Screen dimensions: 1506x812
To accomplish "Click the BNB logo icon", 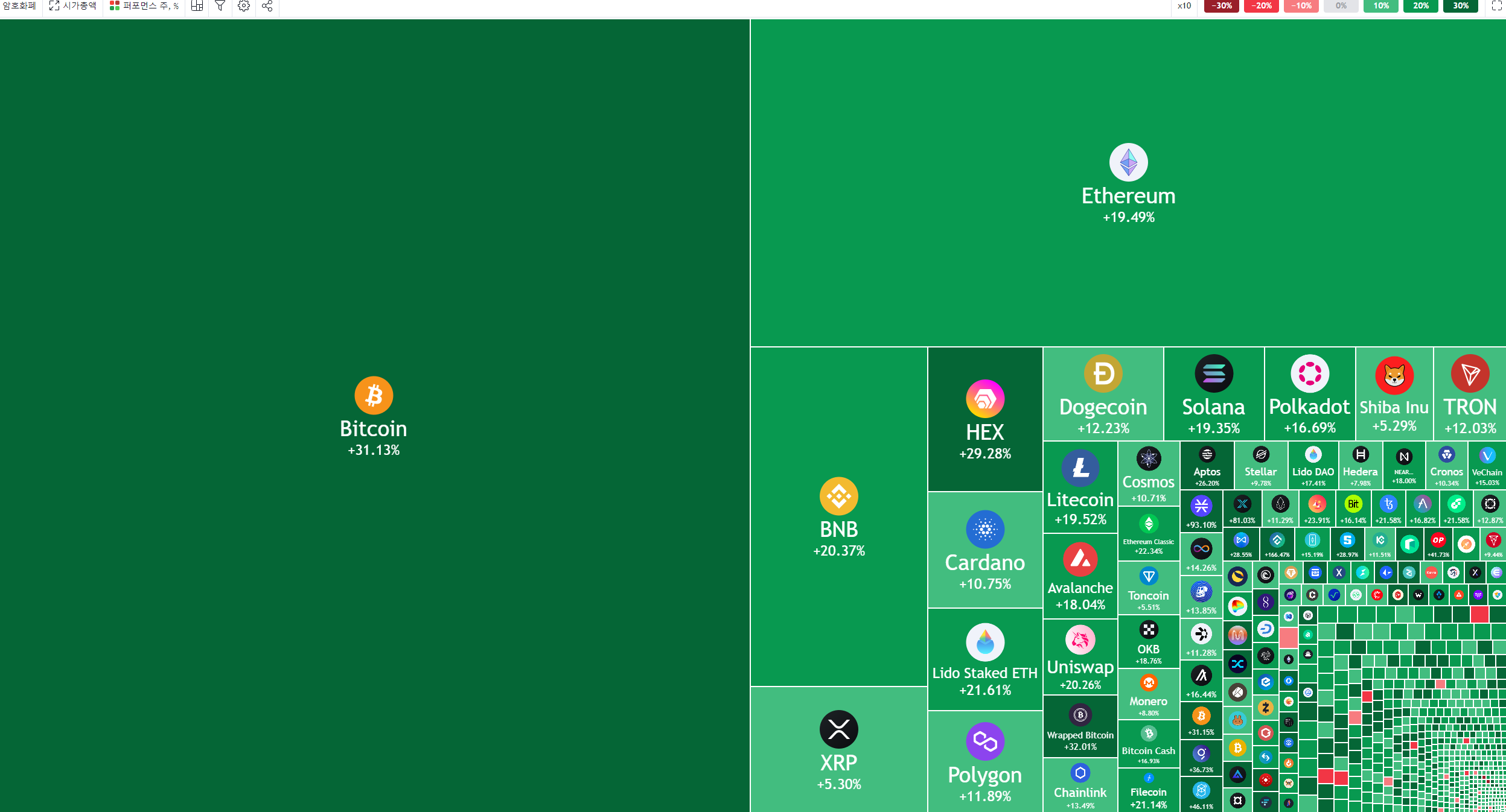I will [839, 496].
